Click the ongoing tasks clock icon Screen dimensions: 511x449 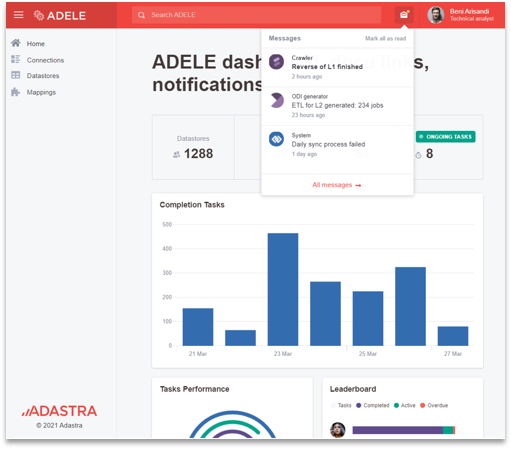click(x=418, y=155)
